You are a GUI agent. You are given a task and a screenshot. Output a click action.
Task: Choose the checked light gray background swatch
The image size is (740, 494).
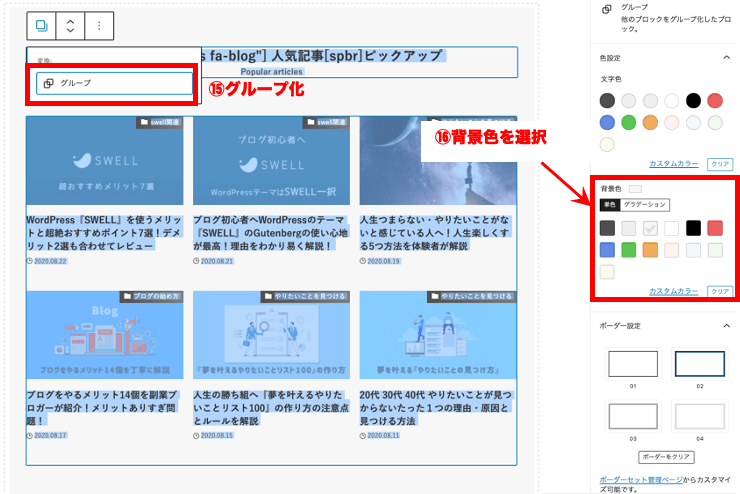coord(650,228)
